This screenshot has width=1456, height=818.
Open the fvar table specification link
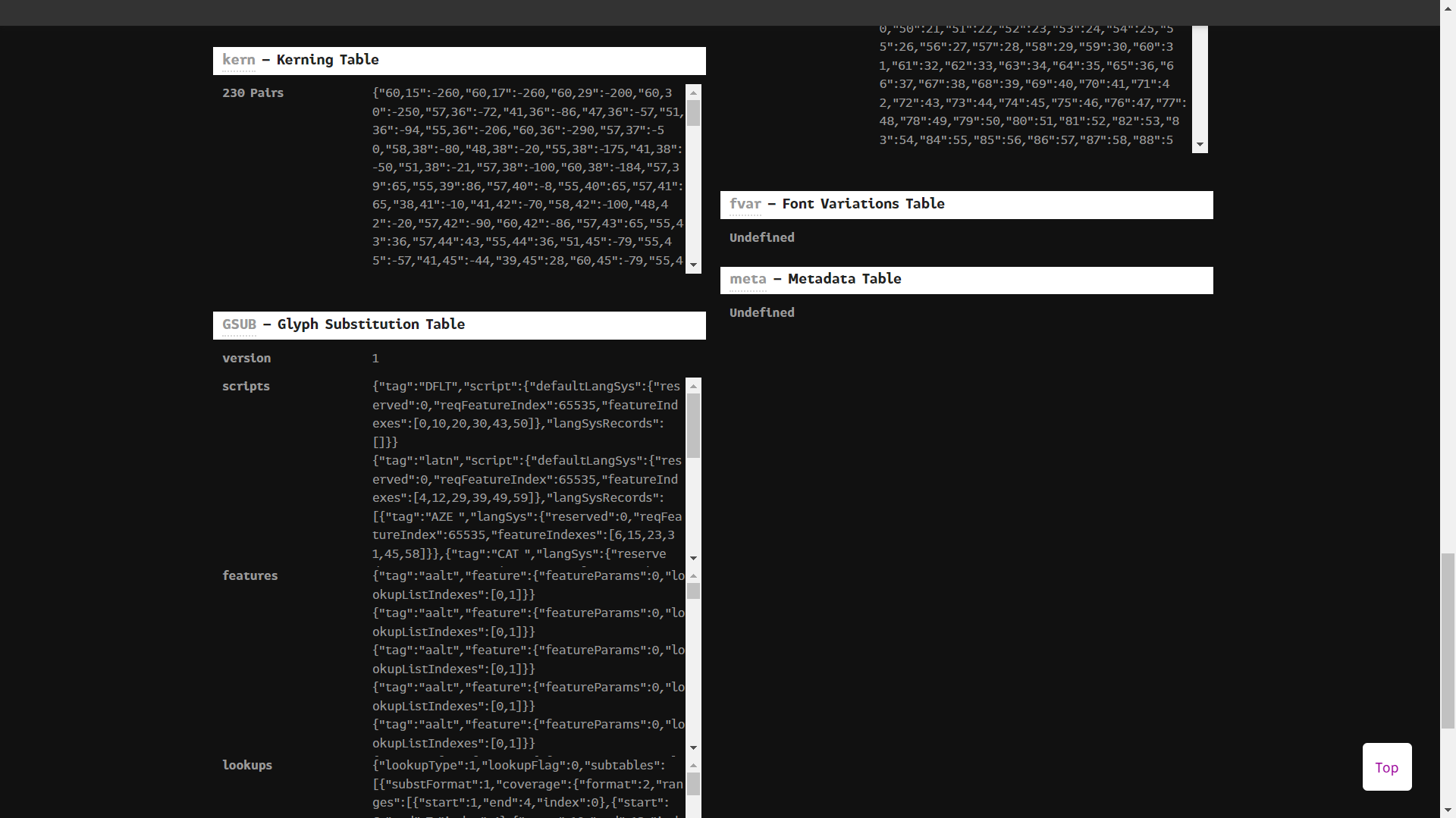coord(745,204)
